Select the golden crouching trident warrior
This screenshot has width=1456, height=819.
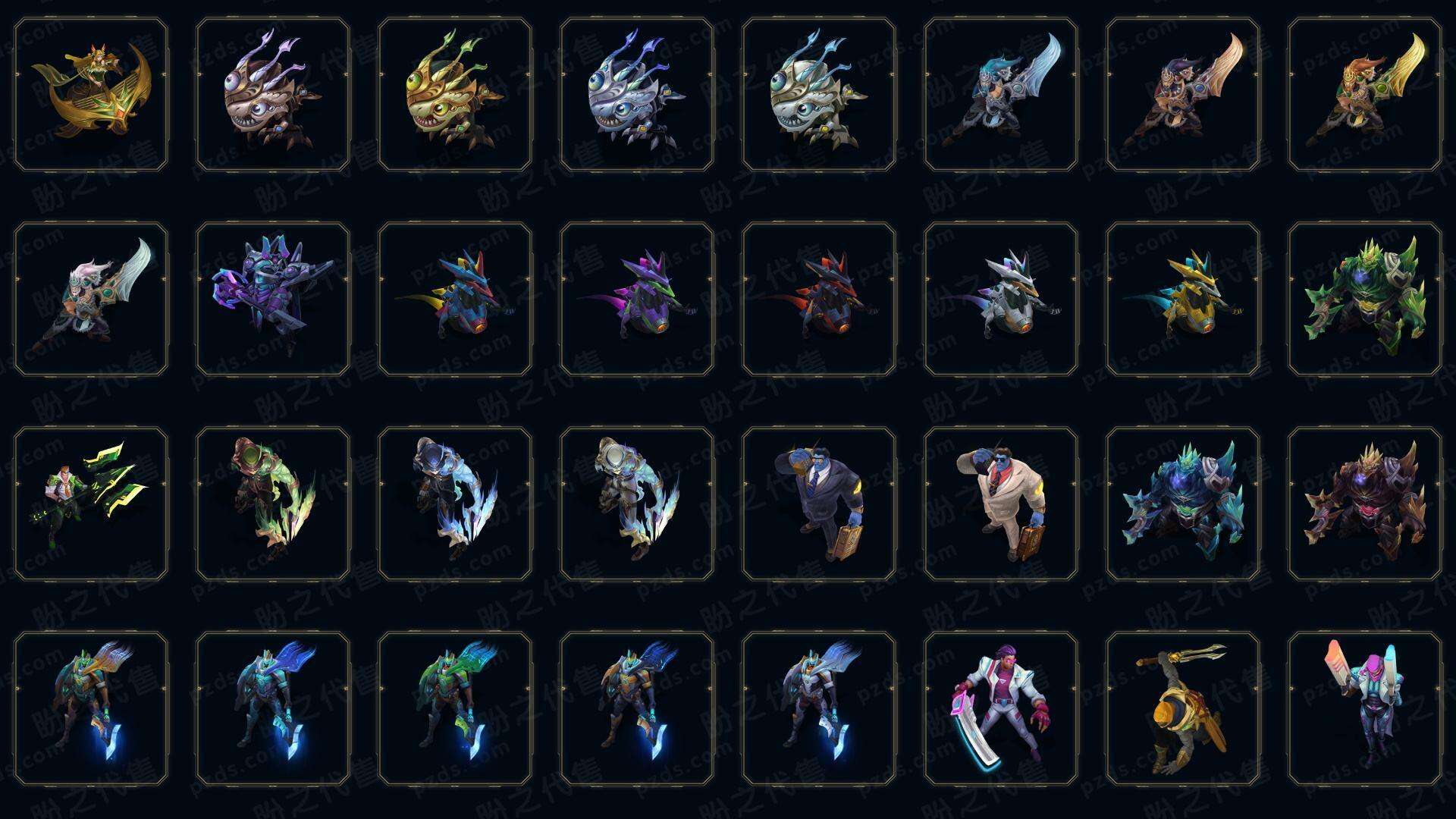(x=1183, y=708)
